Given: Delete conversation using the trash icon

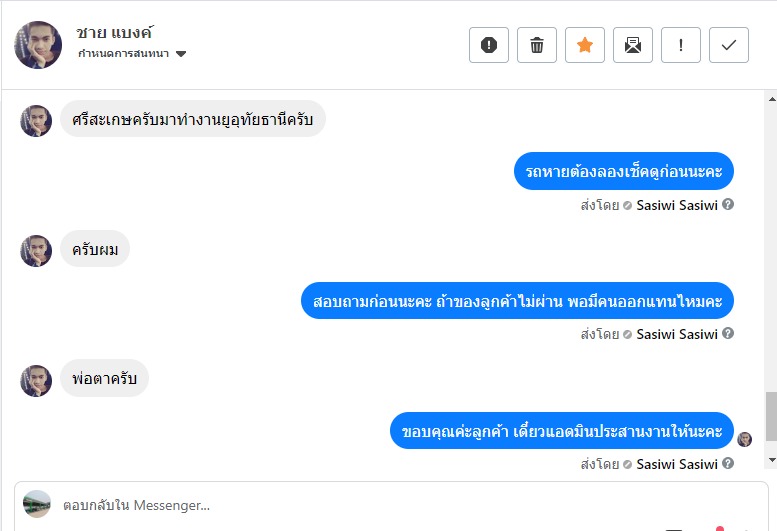Looking at the screenshot, I should click(537, 45).
